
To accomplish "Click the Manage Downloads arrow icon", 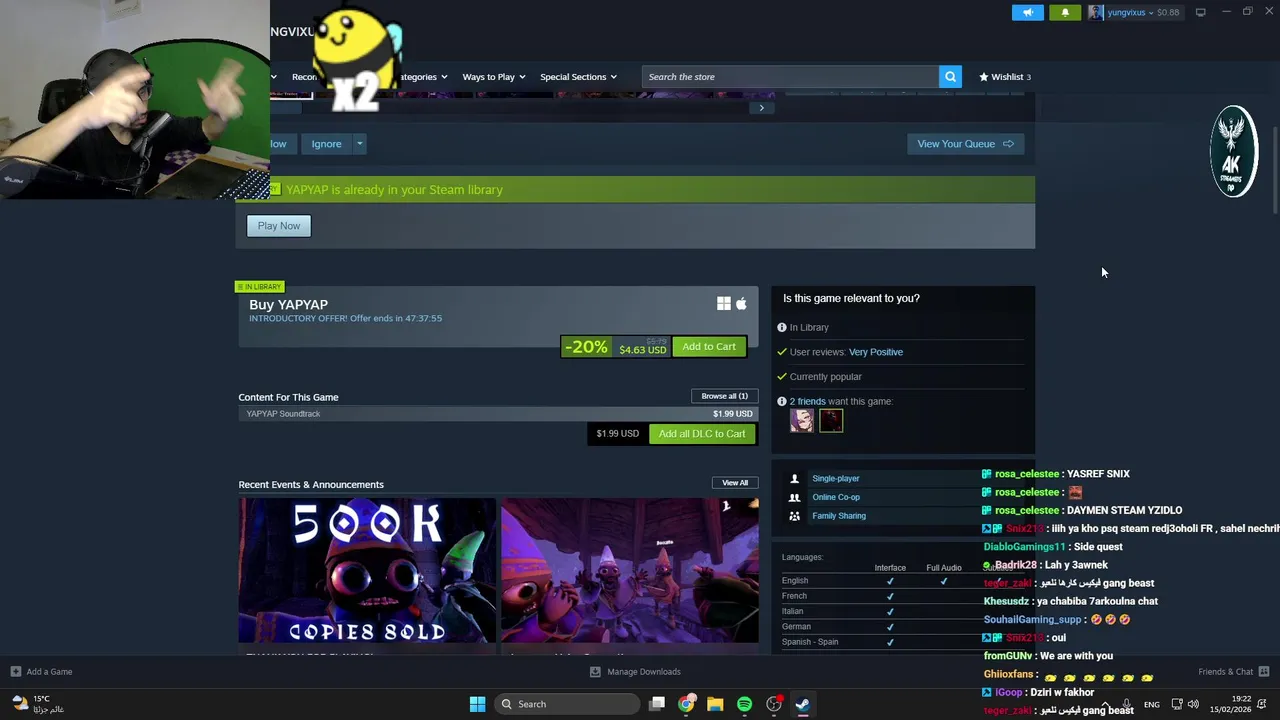I will pos(595,672).
